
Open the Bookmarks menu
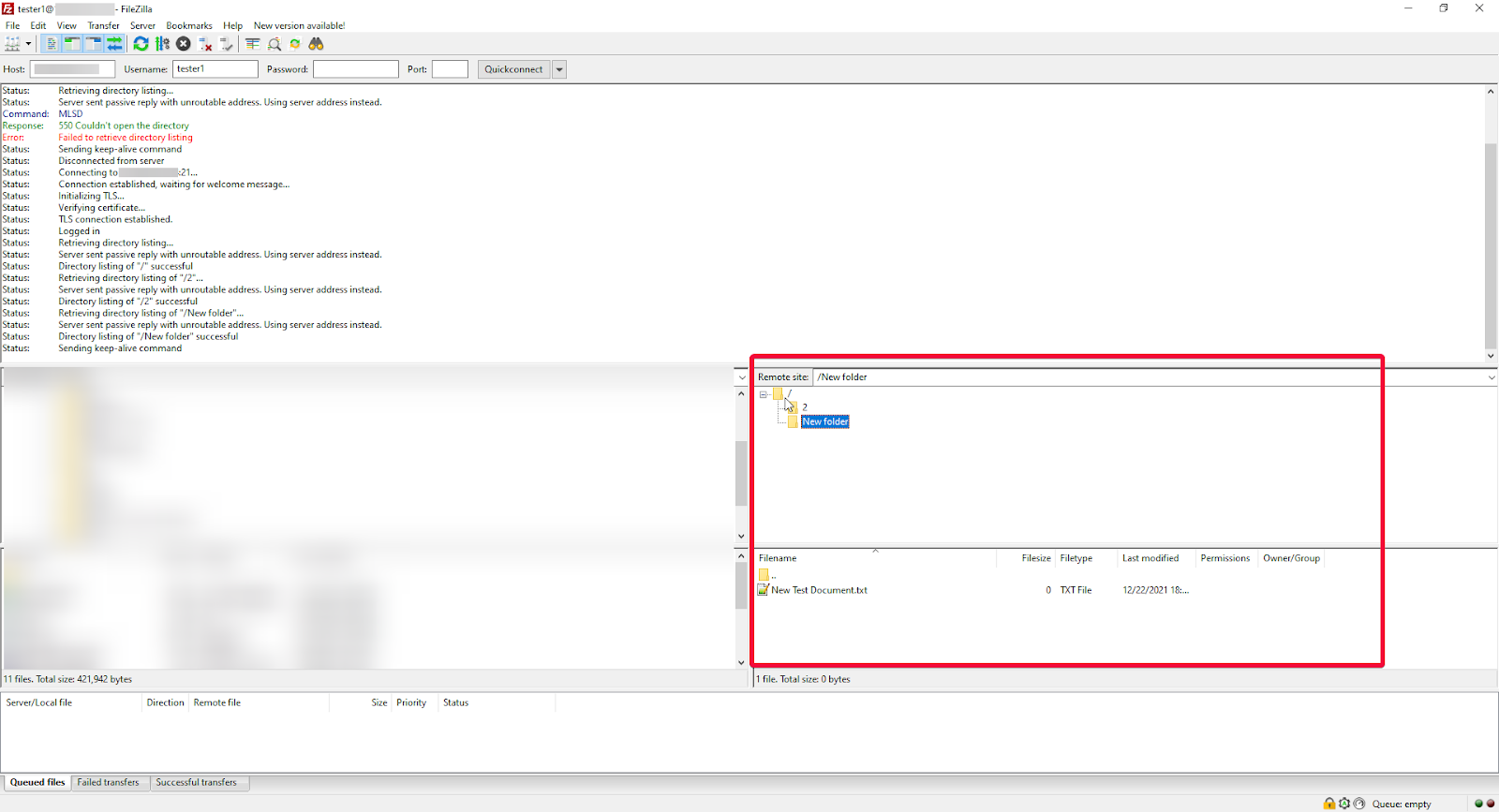(189, 25)
